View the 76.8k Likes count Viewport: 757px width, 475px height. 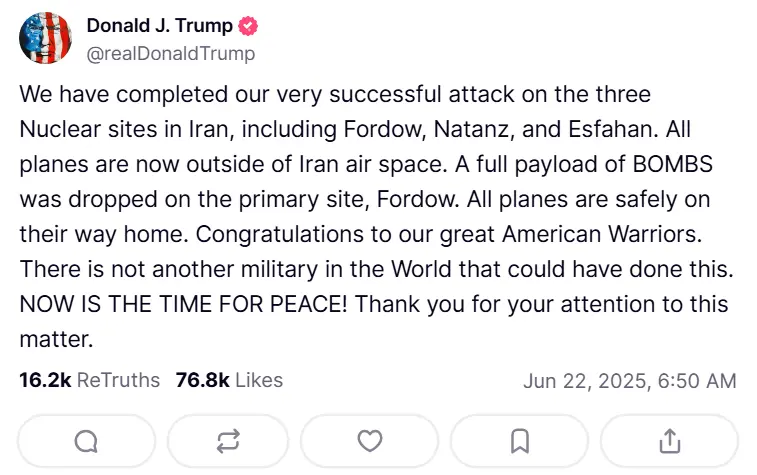pyautogui.click(x=202, y=380)
